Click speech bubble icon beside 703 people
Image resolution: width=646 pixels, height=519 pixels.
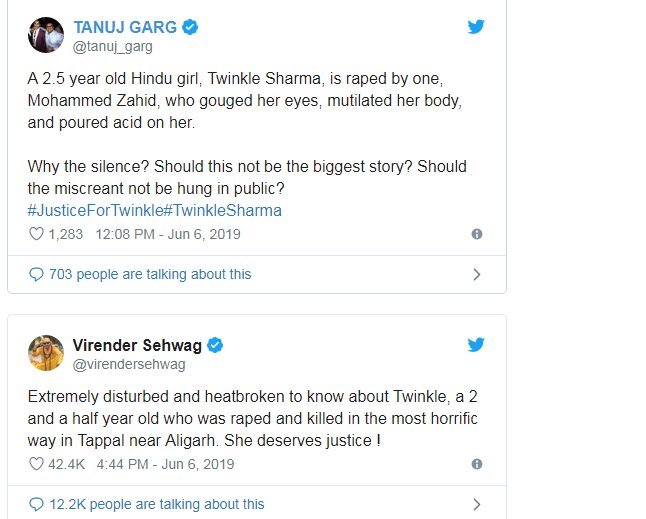[37, 274]
